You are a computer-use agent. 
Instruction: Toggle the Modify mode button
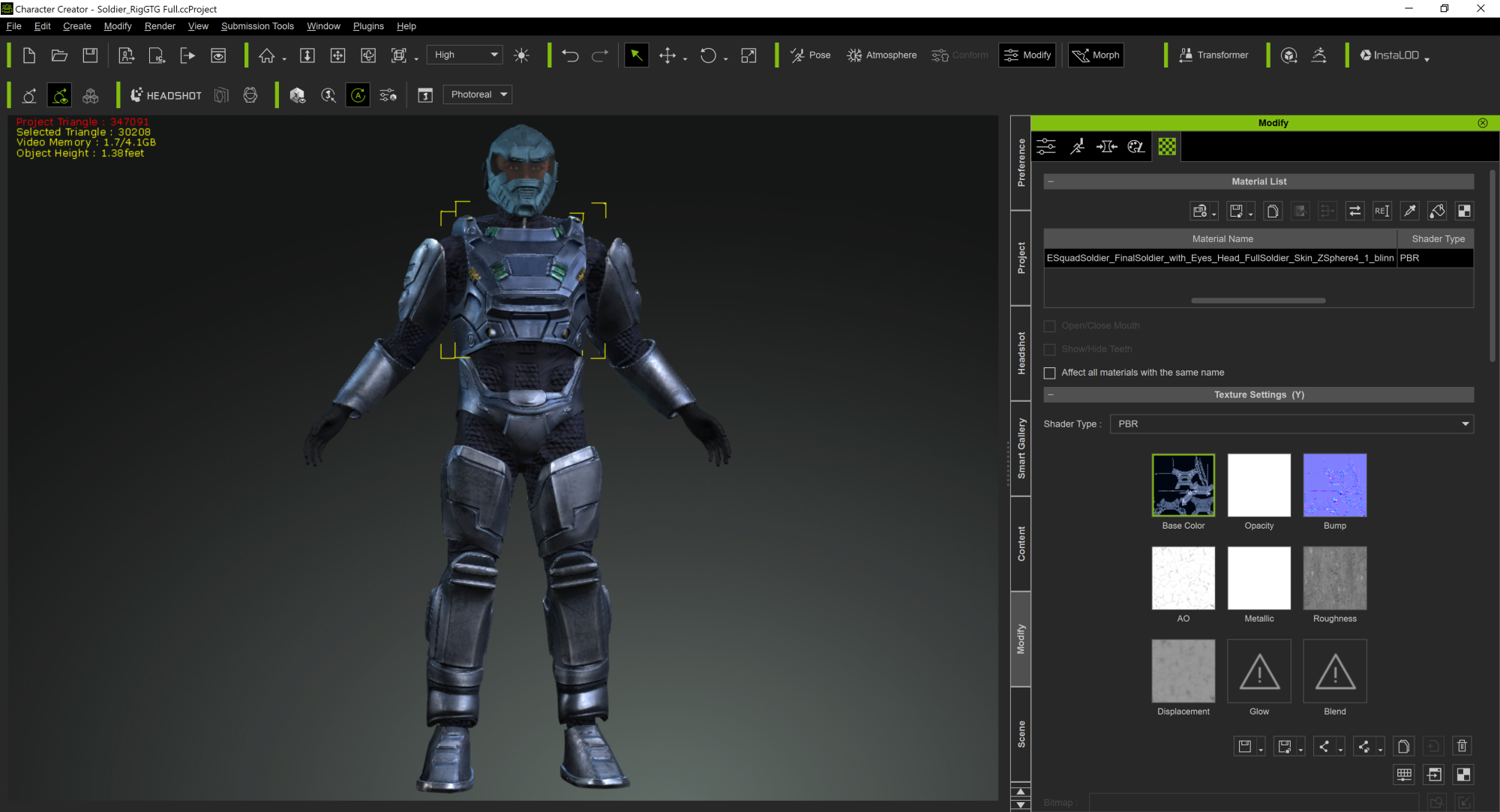click(x=1027, y=55)
